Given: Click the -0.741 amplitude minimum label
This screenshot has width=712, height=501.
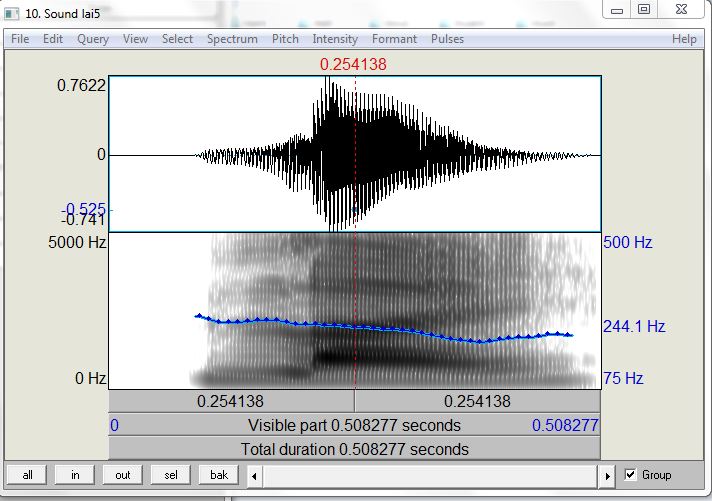Looking at the screenshot, I should pyautogui.click(x=83, y=221).
